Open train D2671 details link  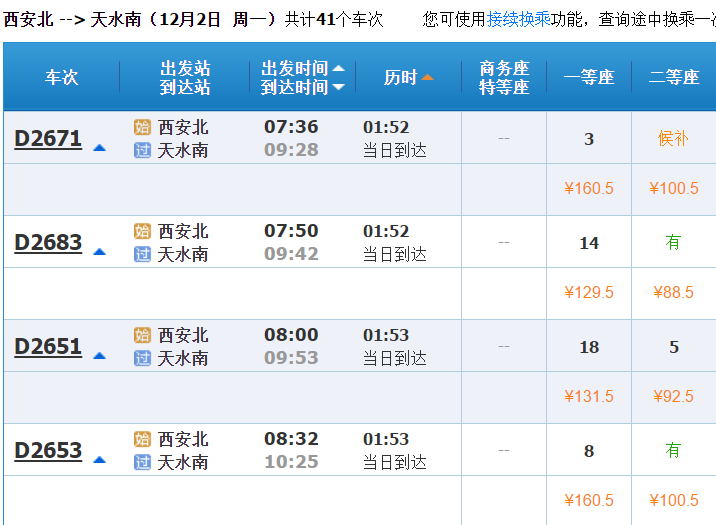[x=48, y=138]
